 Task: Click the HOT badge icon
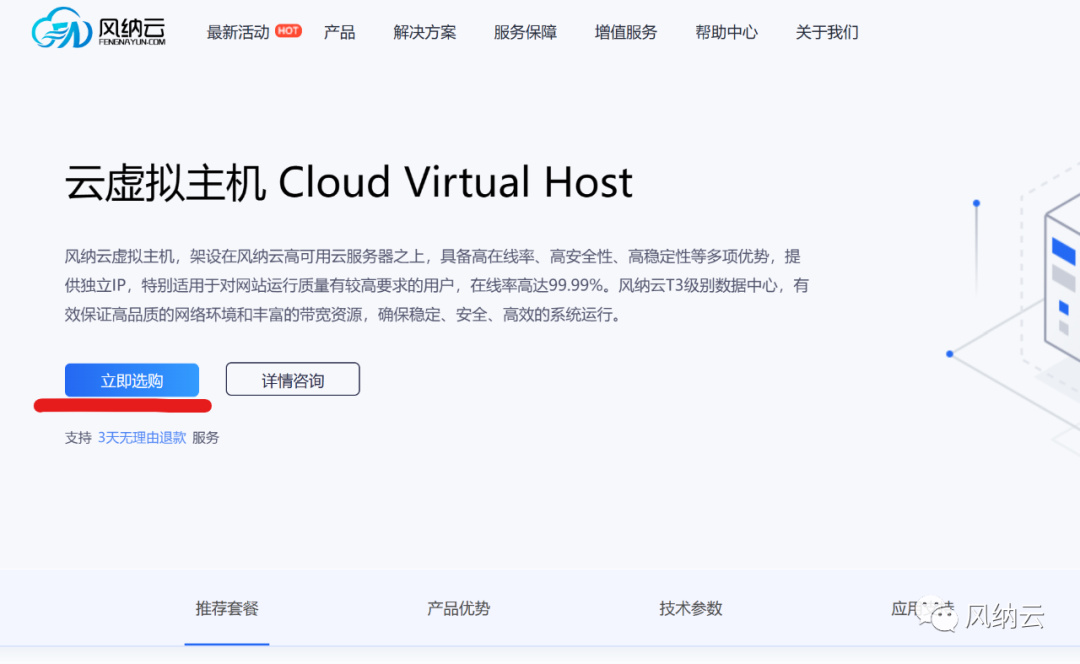click(x=288, y=31)
